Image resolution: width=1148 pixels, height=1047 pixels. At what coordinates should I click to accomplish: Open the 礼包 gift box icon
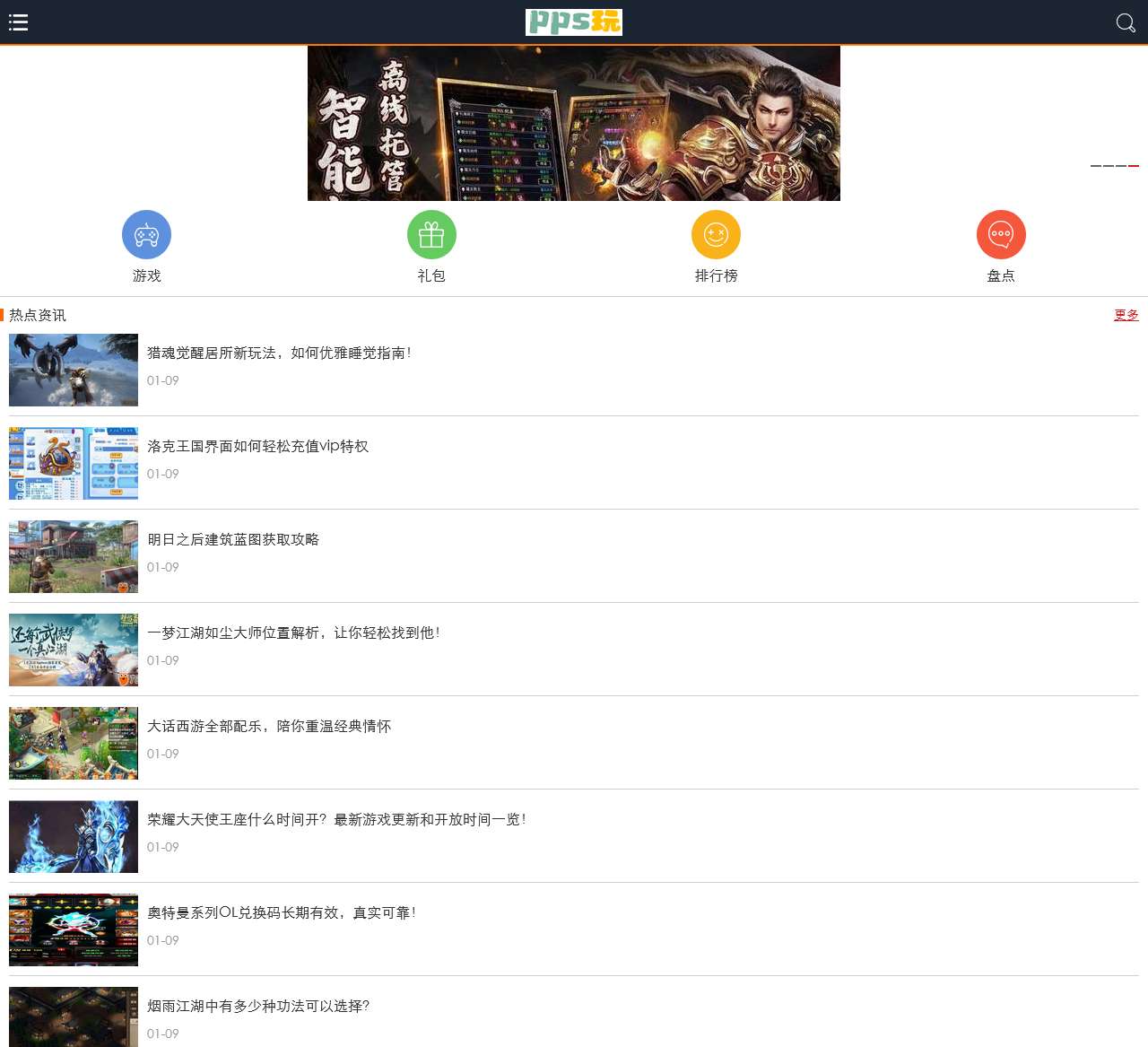[431, 235]
